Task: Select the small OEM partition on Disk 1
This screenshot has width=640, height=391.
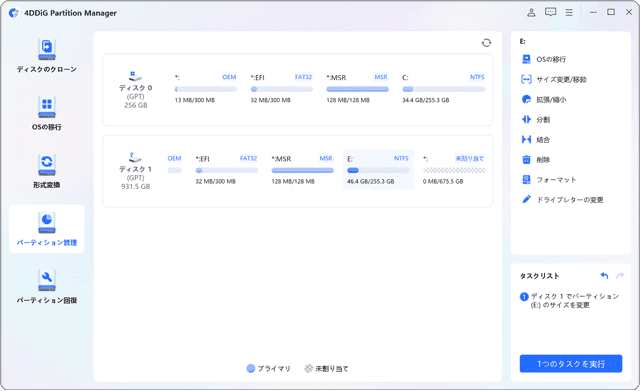Action: [175, 164]
